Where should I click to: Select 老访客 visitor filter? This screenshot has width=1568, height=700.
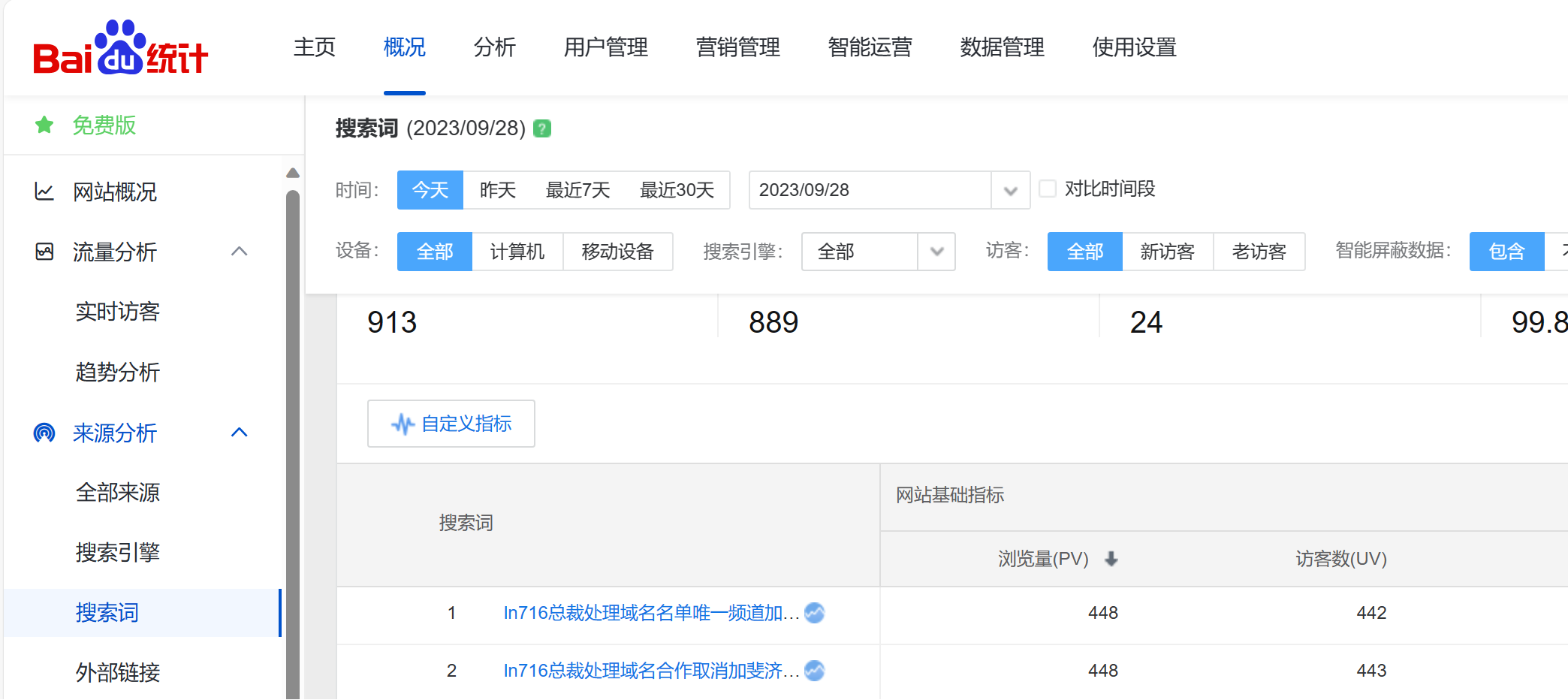pyautogui.click(x=1259, y=252)
